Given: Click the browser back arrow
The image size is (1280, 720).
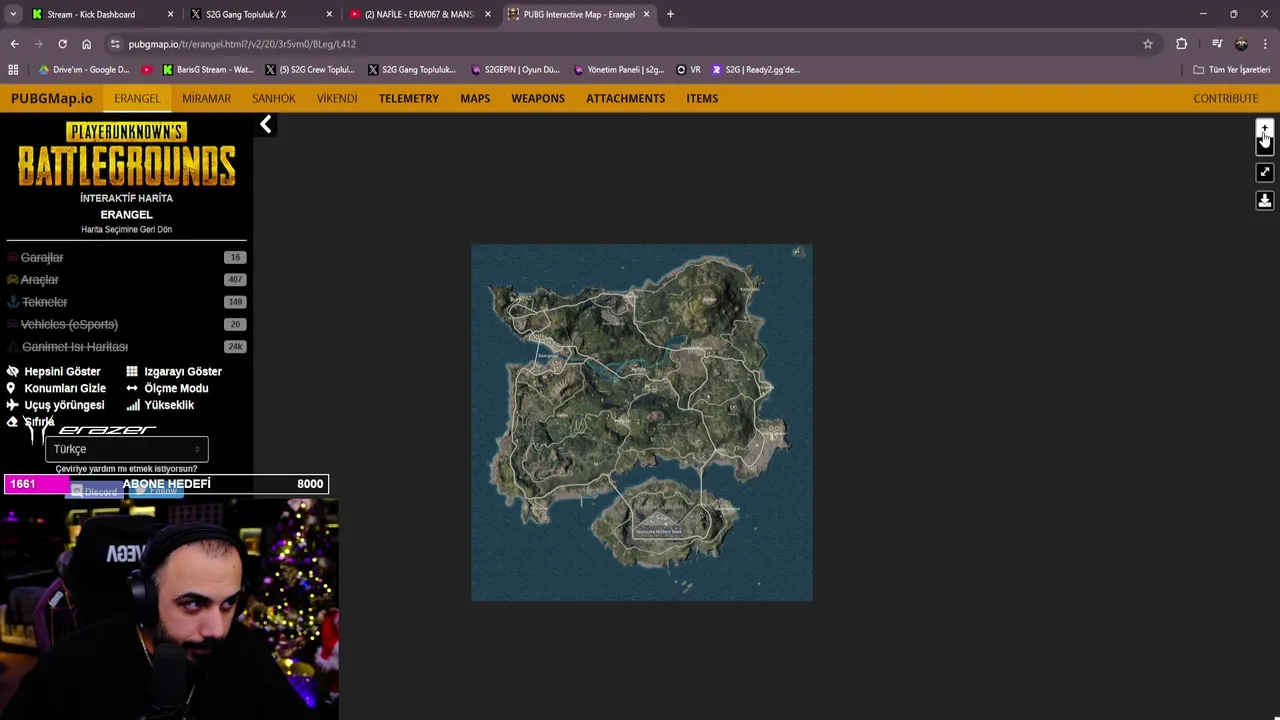Looking at the screenshot, I should 14,44.
